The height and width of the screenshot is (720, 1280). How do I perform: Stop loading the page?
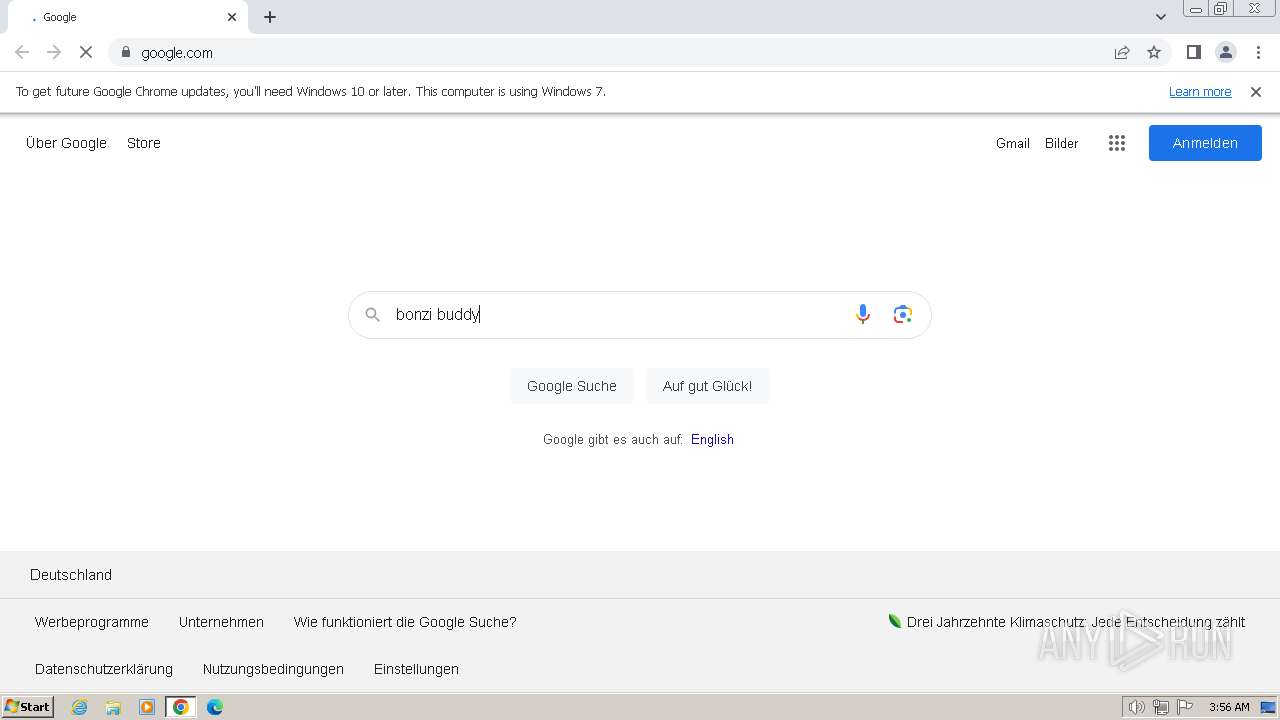pyautogui.click(x=86, y=52)
